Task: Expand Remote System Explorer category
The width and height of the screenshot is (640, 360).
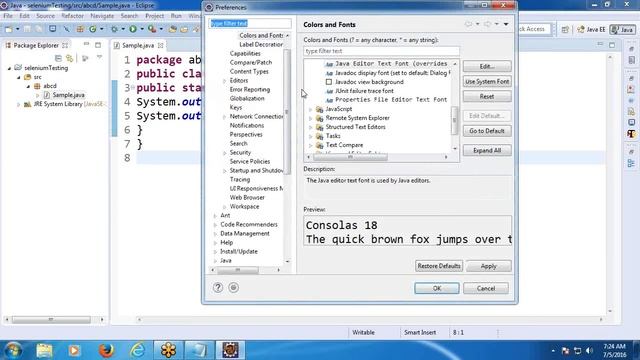Action: [311, 118]
